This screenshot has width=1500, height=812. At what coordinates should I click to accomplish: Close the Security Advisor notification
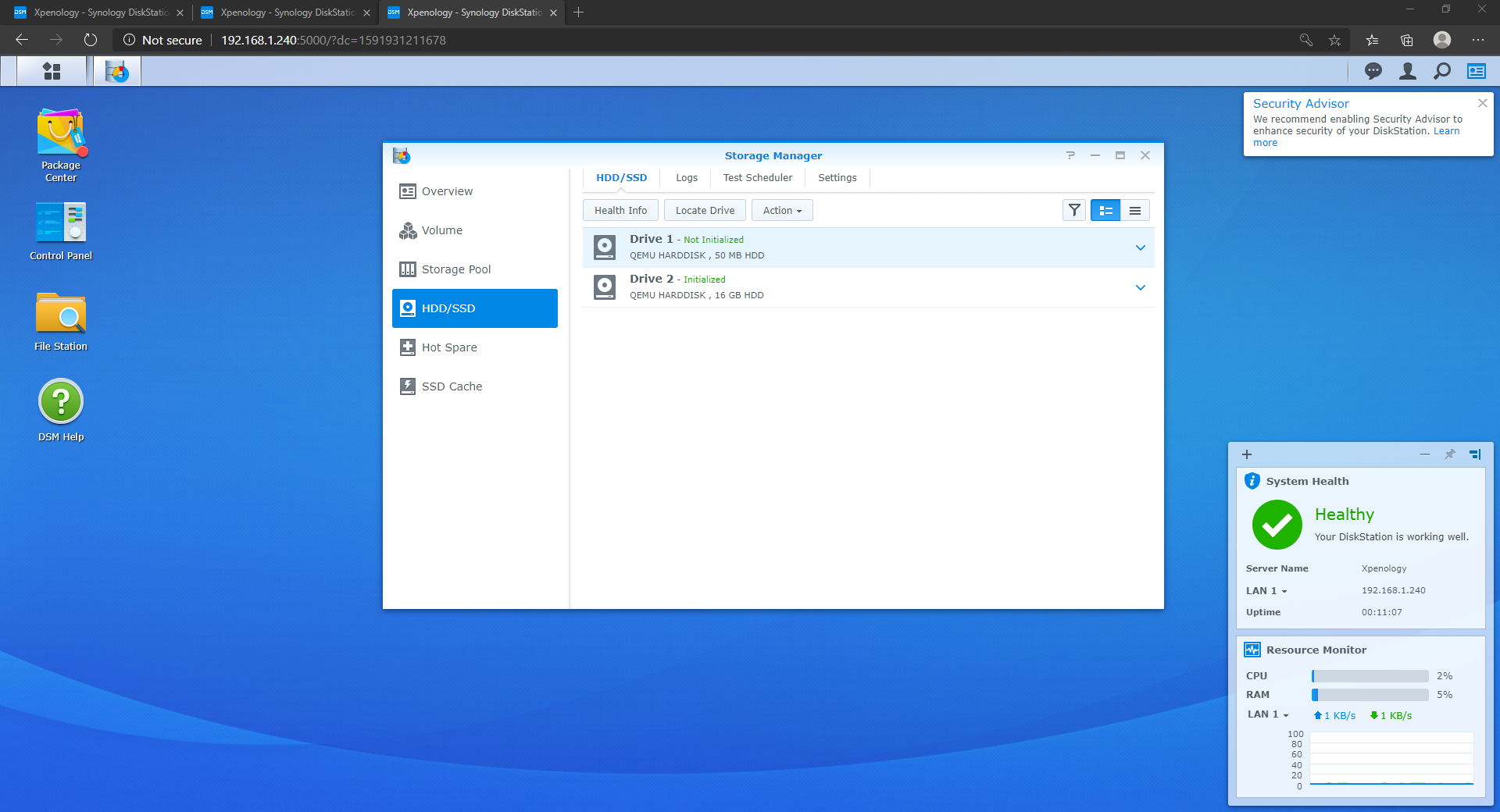pos(1483,103)
